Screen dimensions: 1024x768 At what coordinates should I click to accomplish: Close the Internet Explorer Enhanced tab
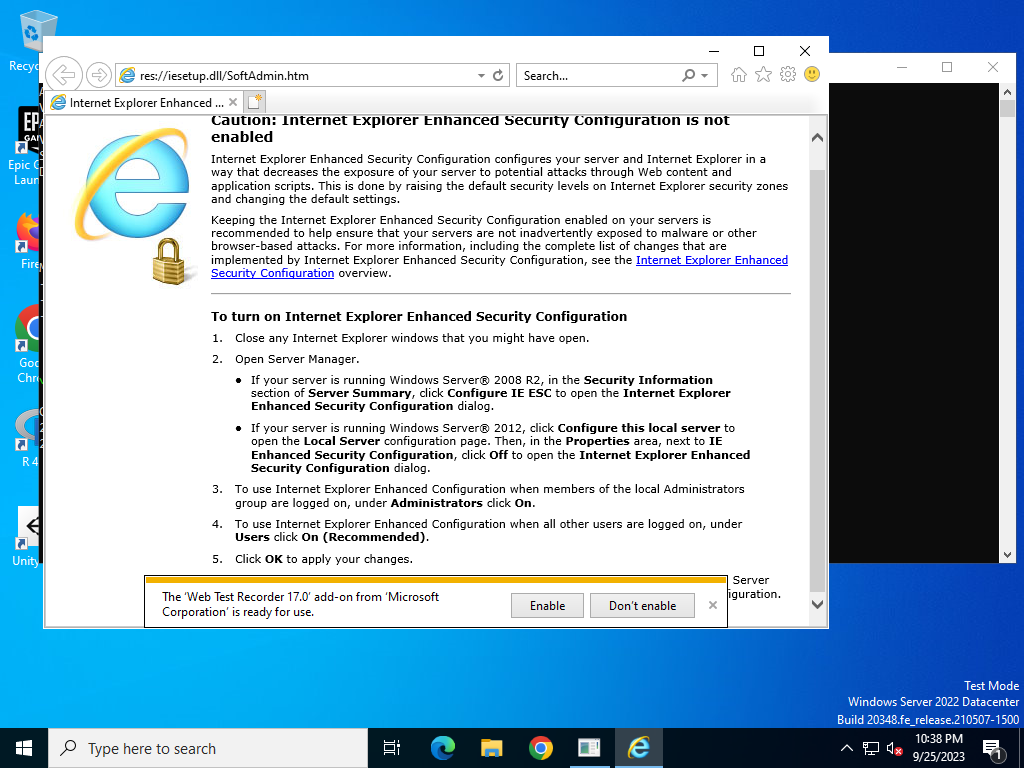pos(232,103)
